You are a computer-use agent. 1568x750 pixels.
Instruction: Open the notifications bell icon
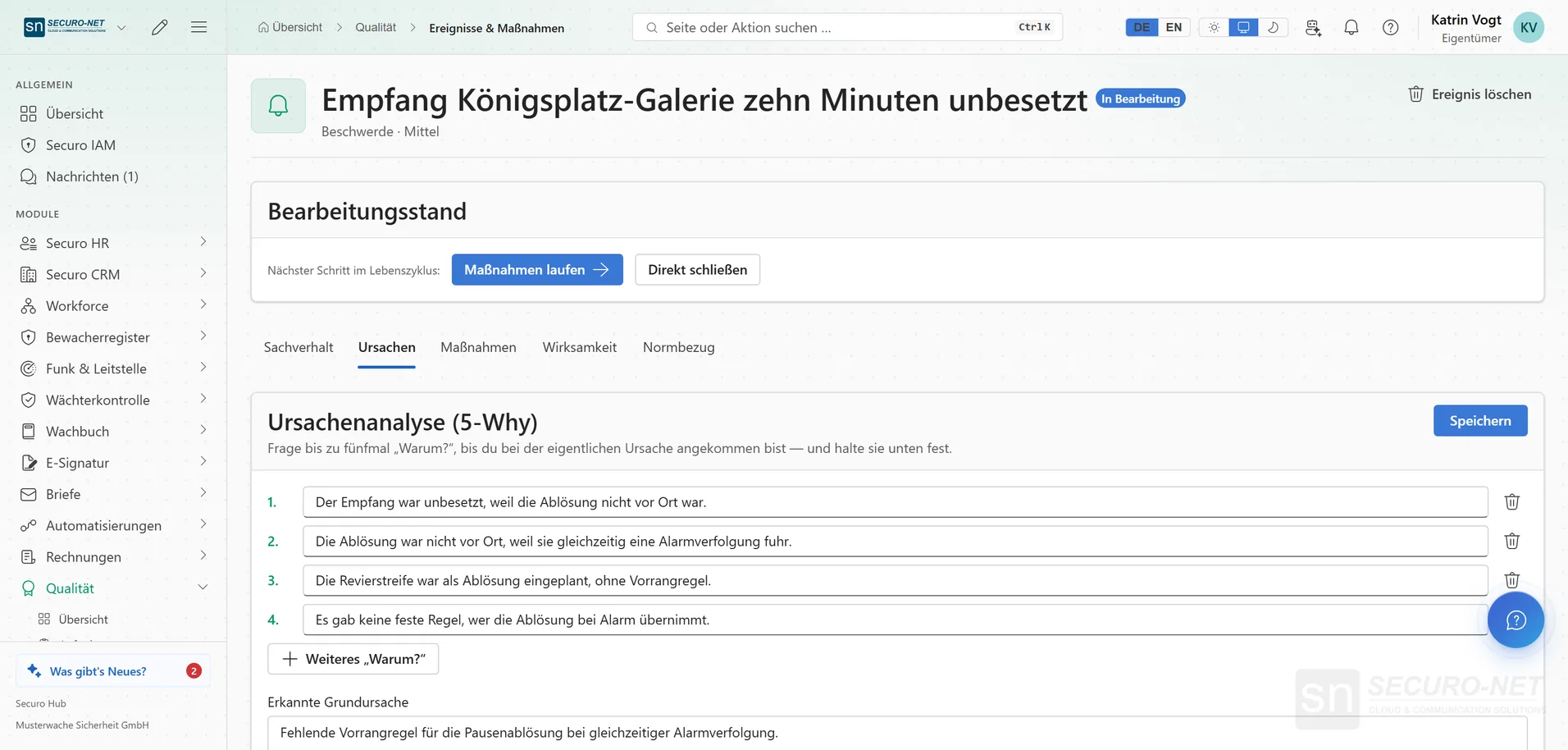tap(1351, 27)
